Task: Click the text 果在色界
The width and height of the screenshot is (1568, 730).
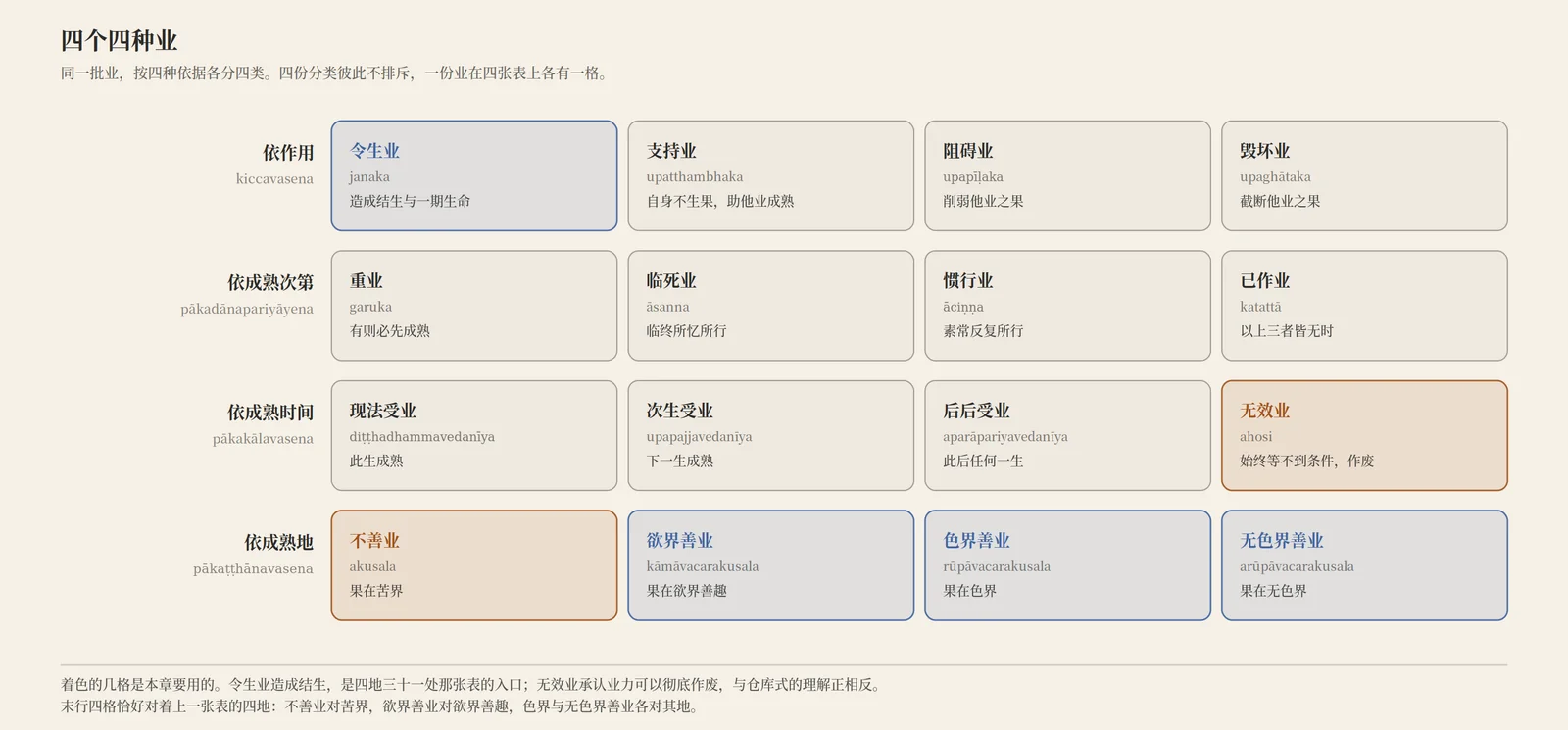Action: coord(969,591)
